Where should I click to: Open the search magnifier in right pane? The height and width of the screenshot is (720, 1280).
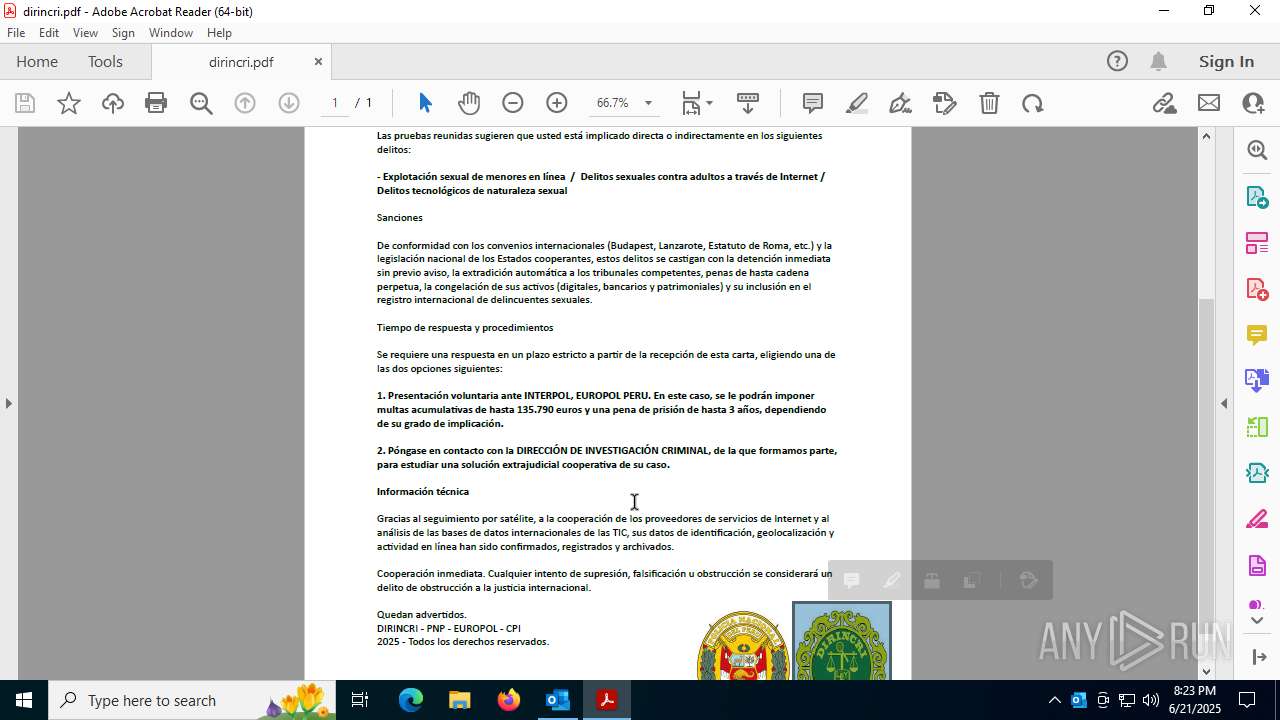[1257, 150]
